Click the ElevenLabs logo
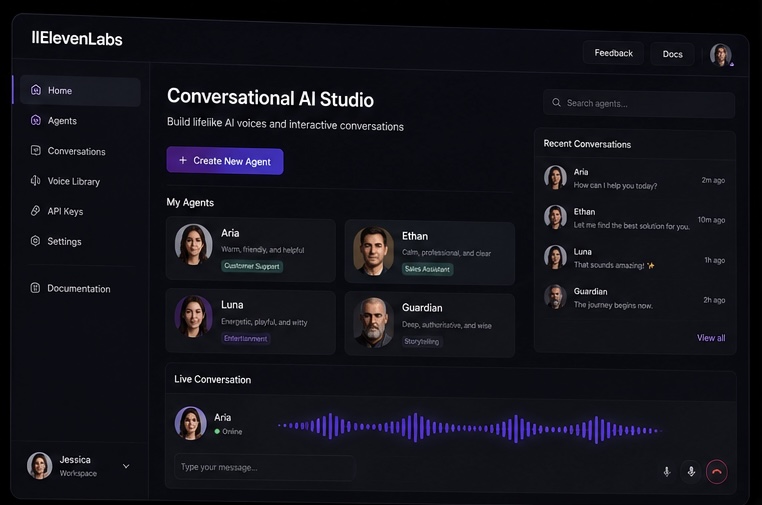This screenshot has height=505, width=762. click(77, 38)
